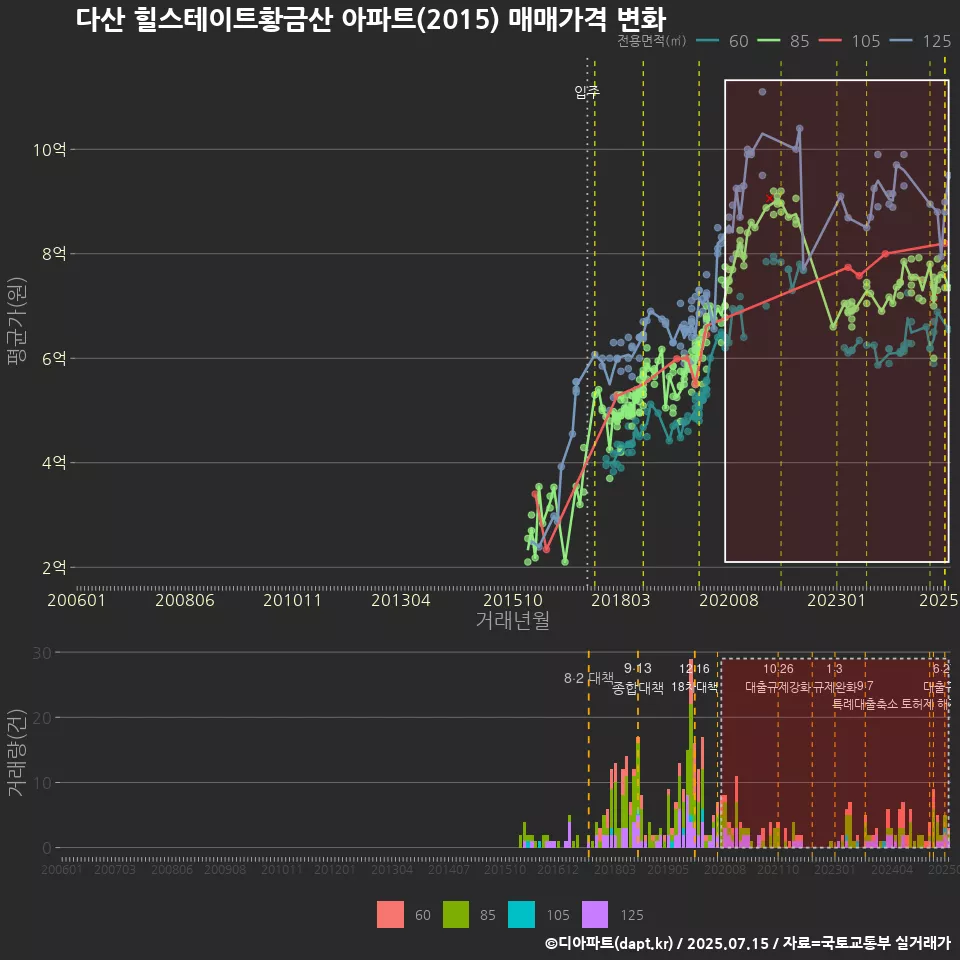Click the 자료=국토교통부 실거래가 source text
Screen dimensions: 960x960
tap(866, 943)
